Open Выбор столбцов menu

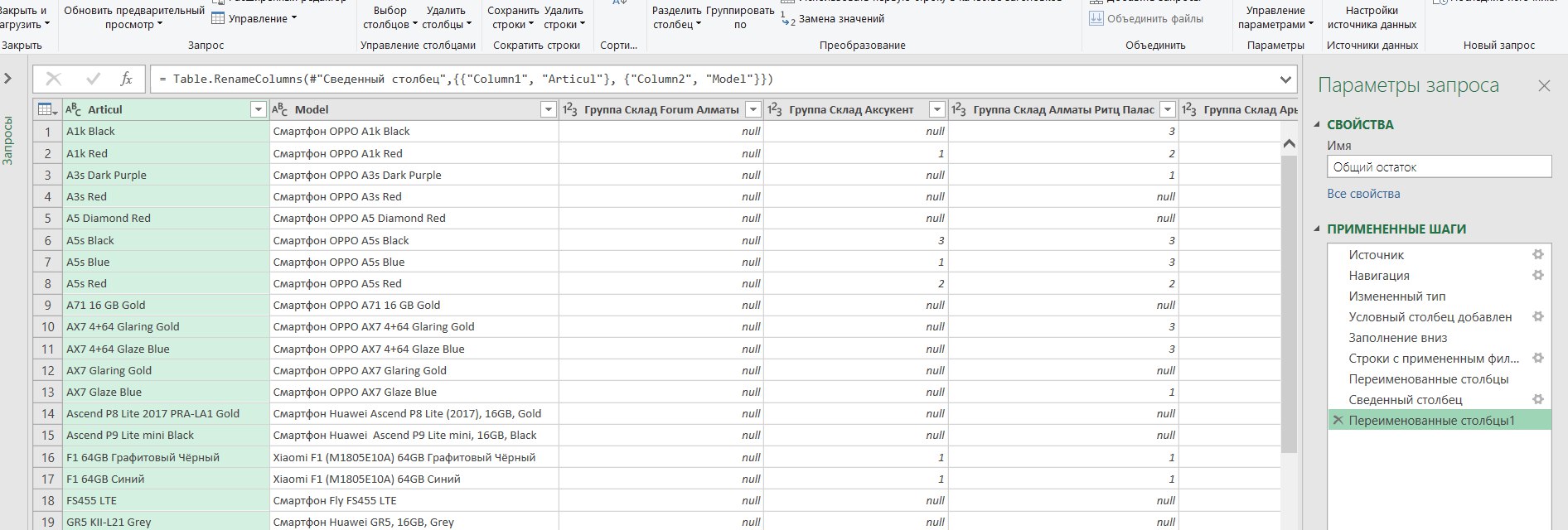point(390,17)
